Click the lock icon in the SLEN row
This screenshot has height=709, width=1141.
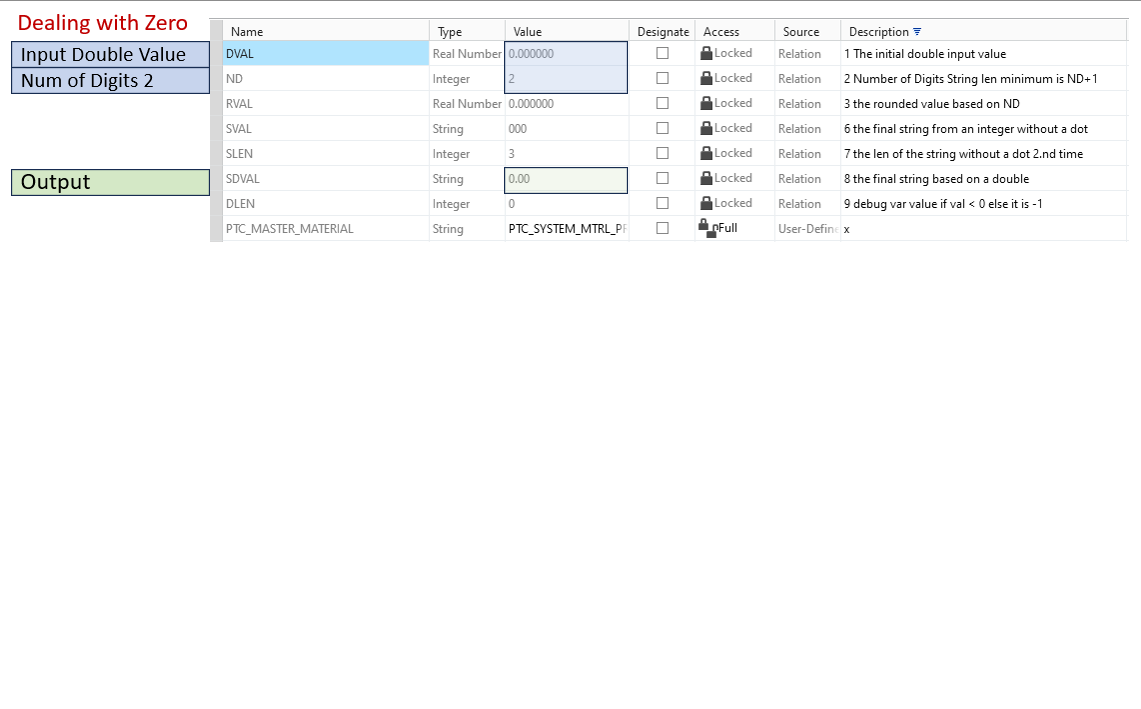pos(705,153)
